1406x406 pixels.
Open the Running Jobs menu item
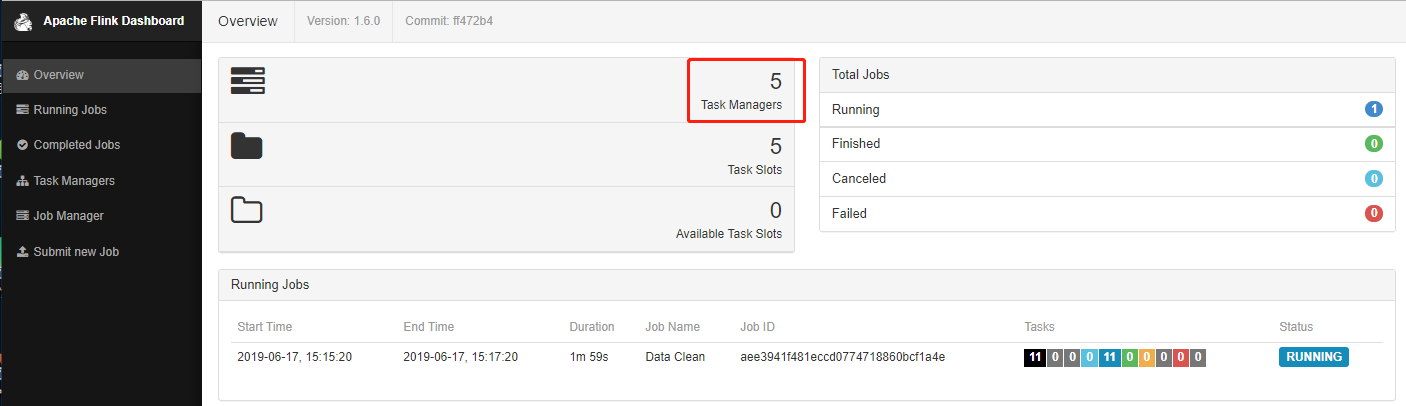click(x=70, y=110)
